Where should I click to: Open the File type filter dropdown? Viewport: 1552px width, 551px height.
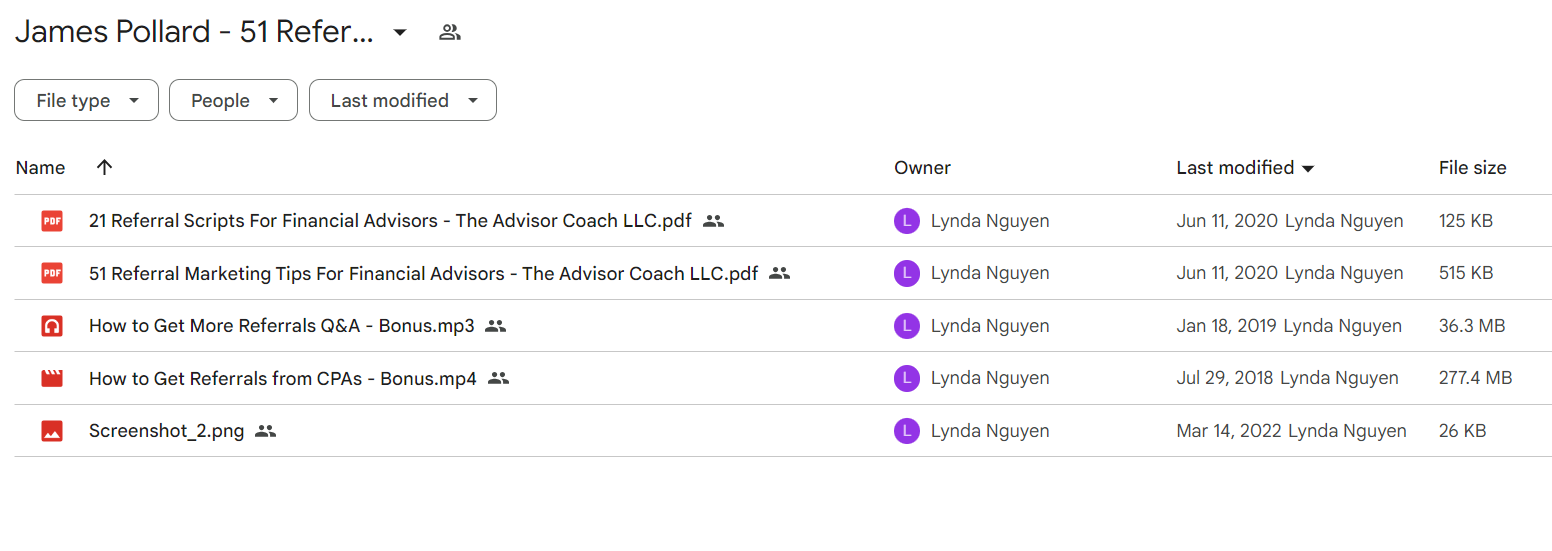pos(86,100)
